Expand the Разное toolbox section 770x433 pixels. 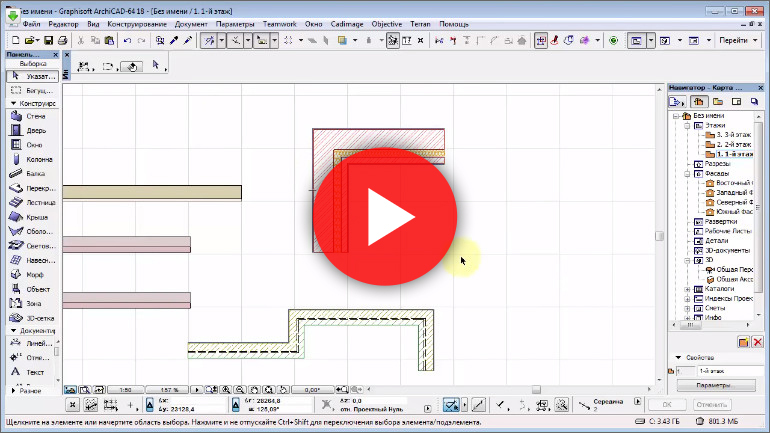coord(13,391)
